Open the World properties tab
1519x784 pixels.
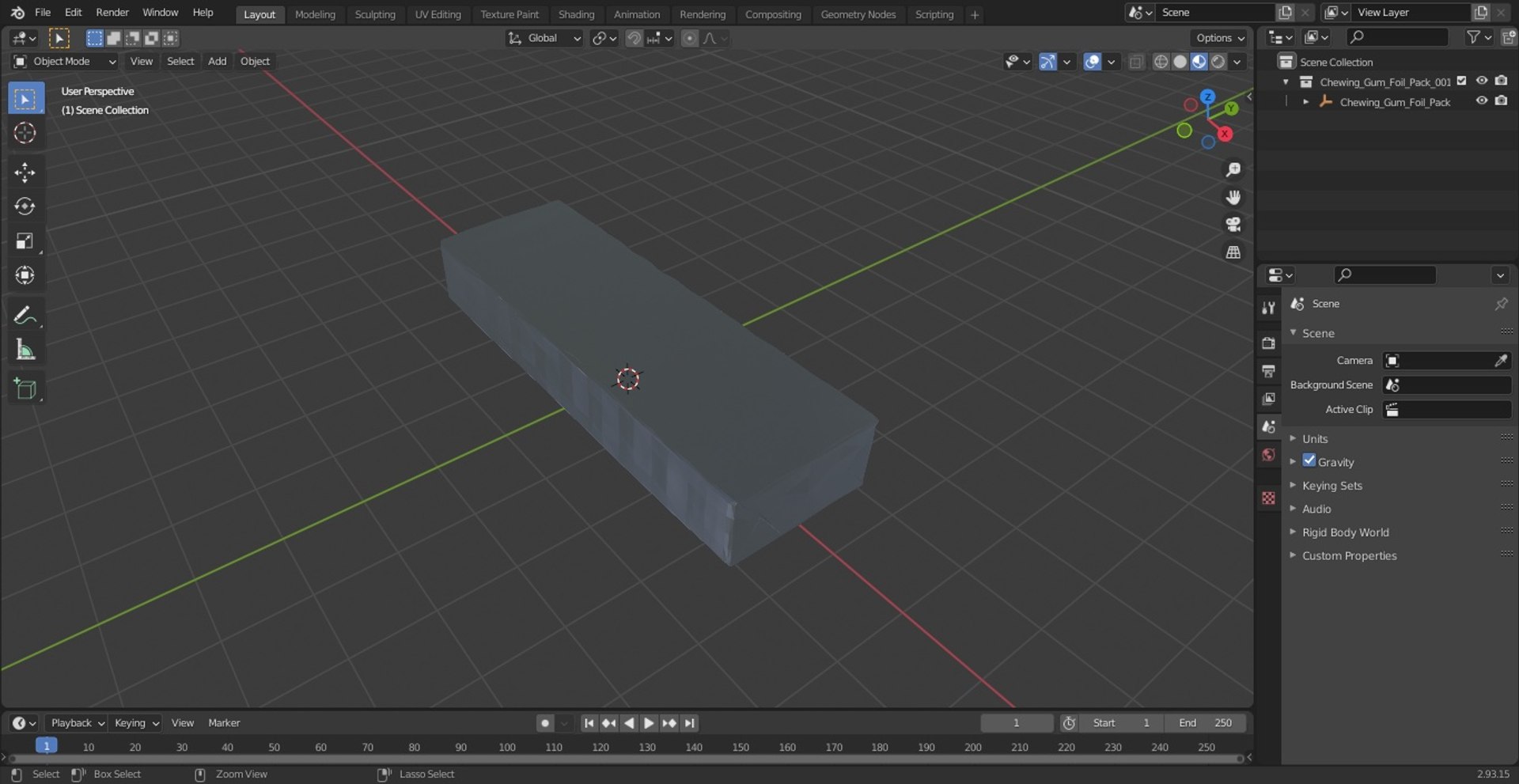pos(1269,455)
